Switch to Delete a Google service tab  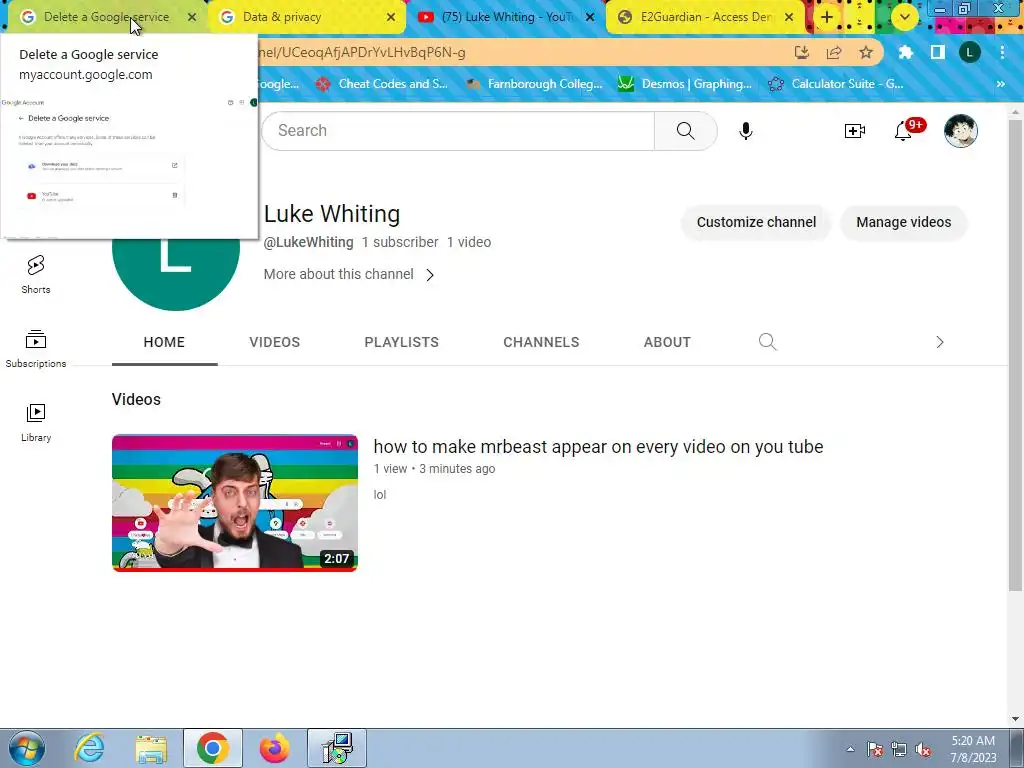coord(106,17)
